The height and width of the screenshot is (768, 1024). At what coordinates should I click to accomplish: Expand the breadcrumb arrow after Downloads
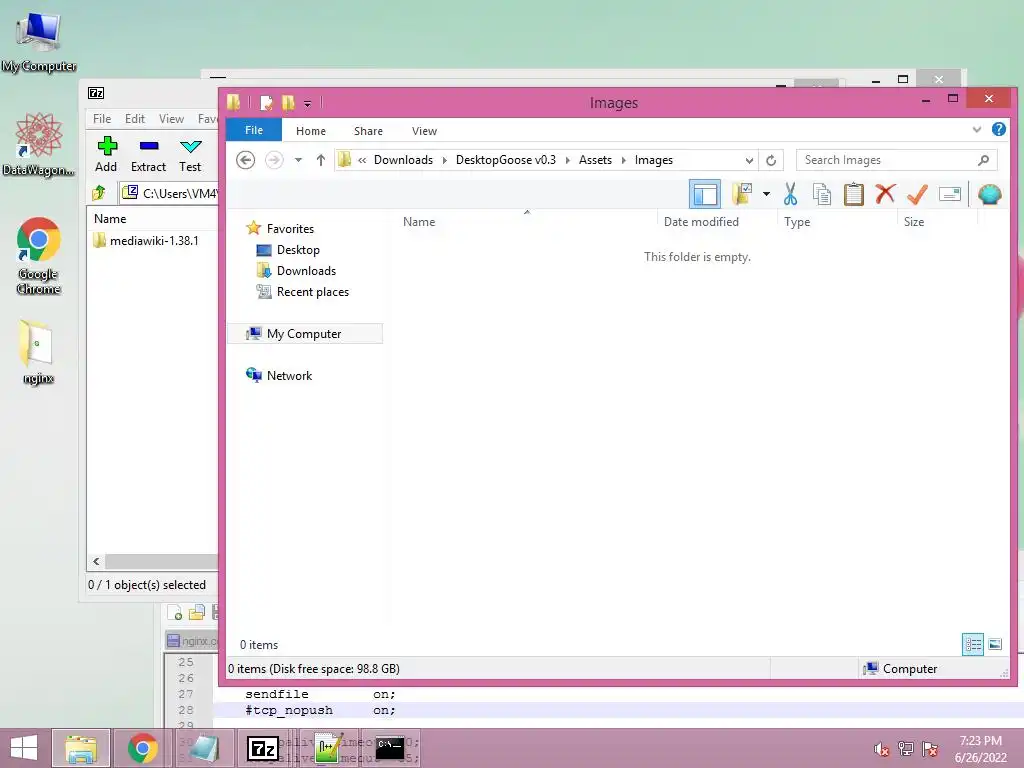[x=445, y=160]
